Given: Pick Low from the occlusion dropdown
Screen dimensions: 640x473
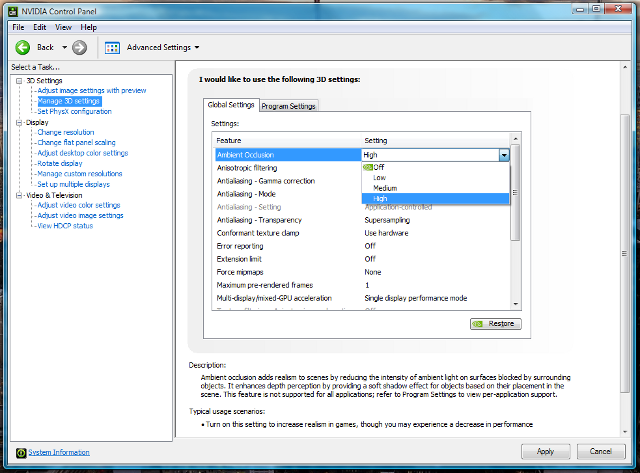Looking at the screenshot, I should pyautogui.click(x=380, y=177).
